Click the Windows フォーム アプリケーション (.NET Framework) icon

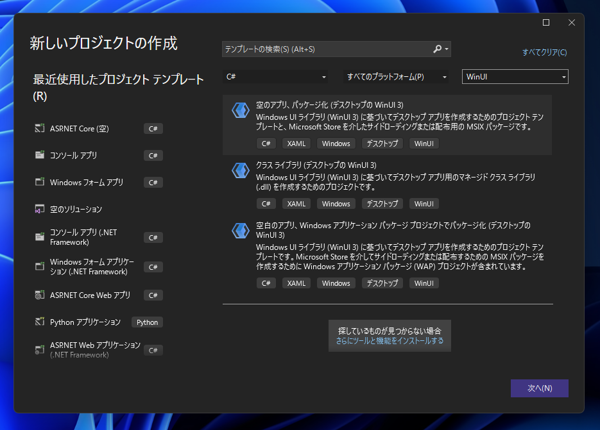(x=39, y=266)
